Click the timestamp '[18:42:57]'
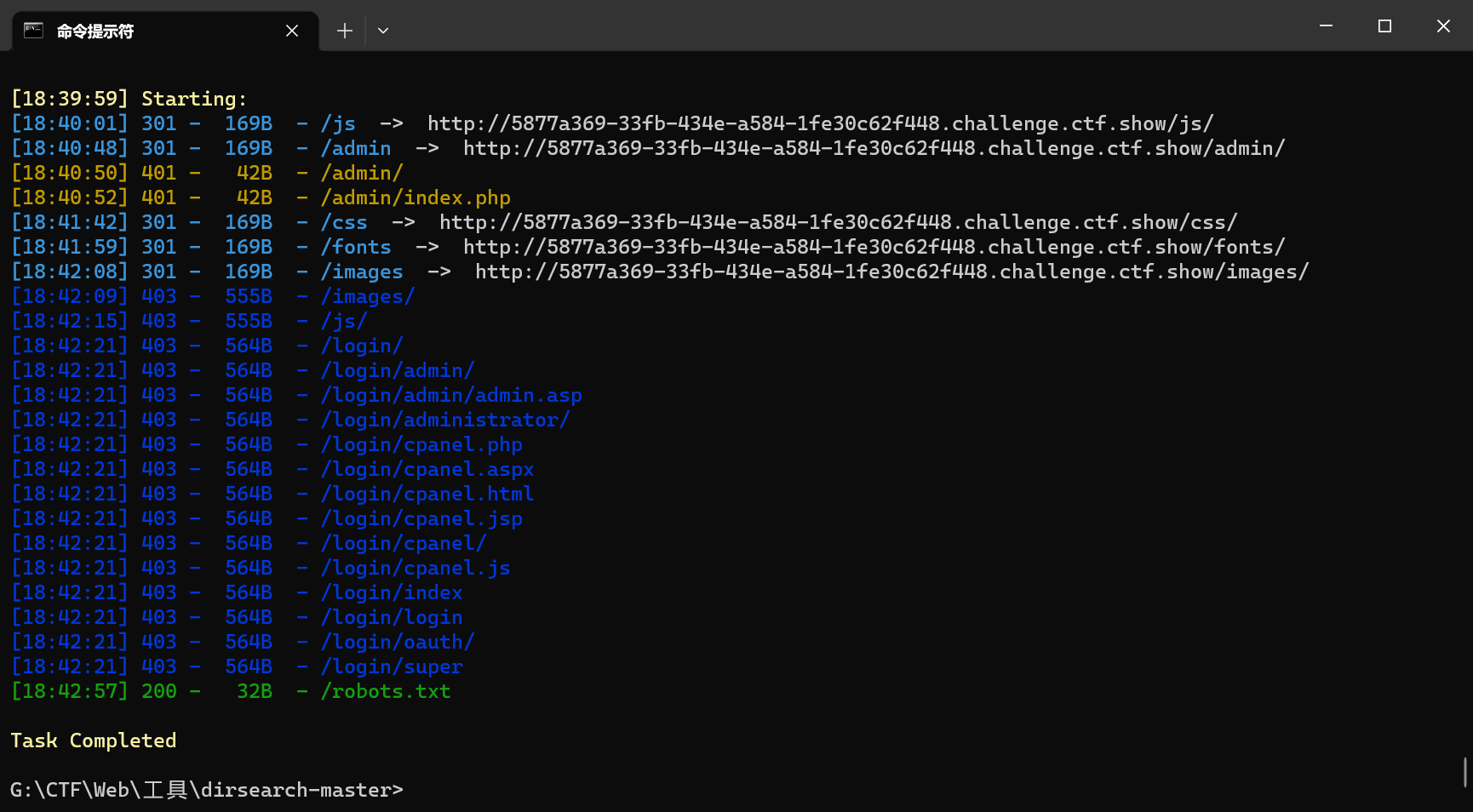 tap(70, 691)
